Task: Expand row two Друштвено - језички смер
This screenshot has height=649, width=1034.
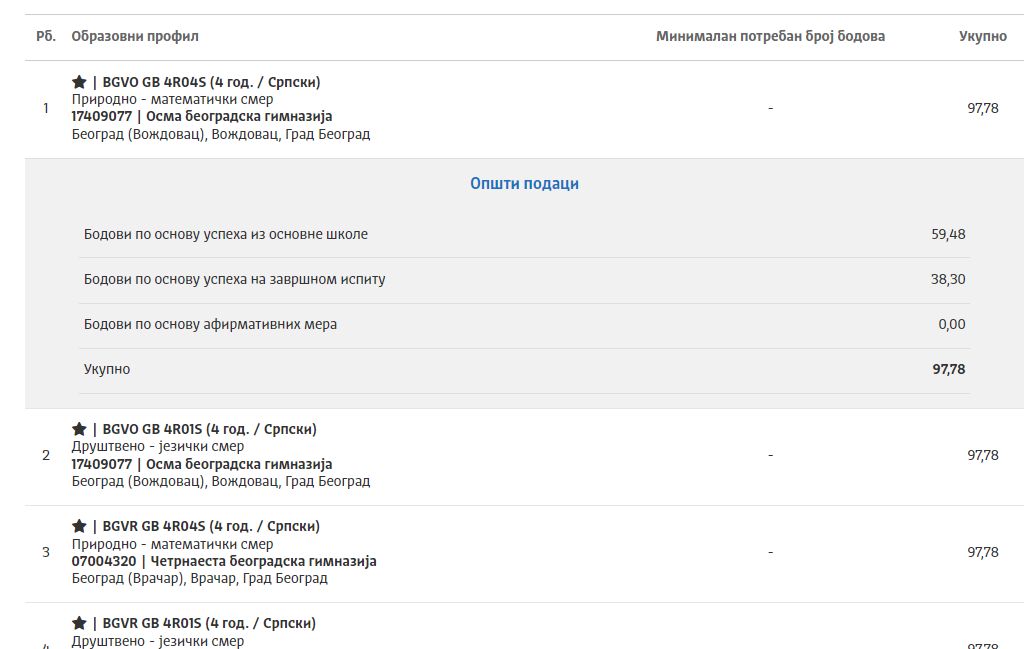Action: 524,456
